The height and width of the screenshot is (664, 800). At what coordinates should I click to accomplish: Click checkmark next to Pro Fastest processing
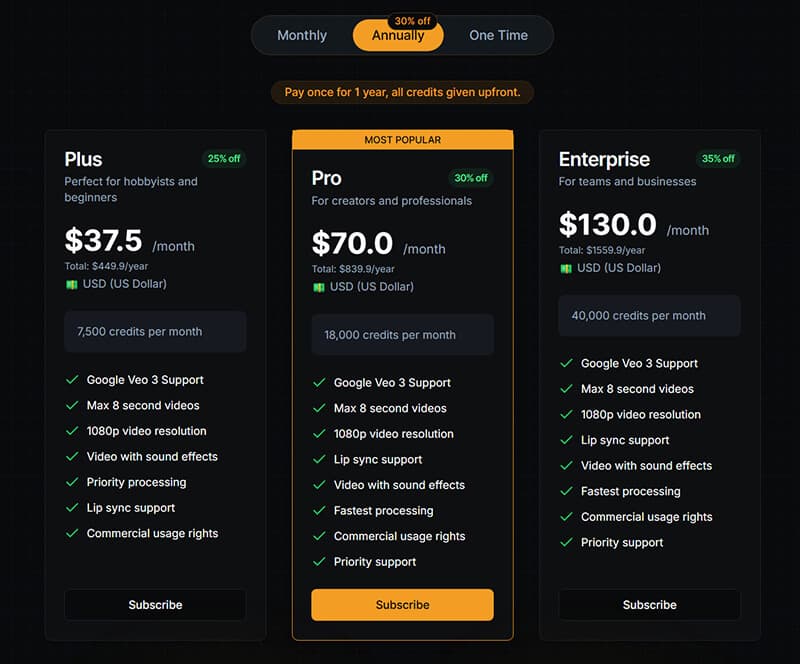tap(319, 511)
